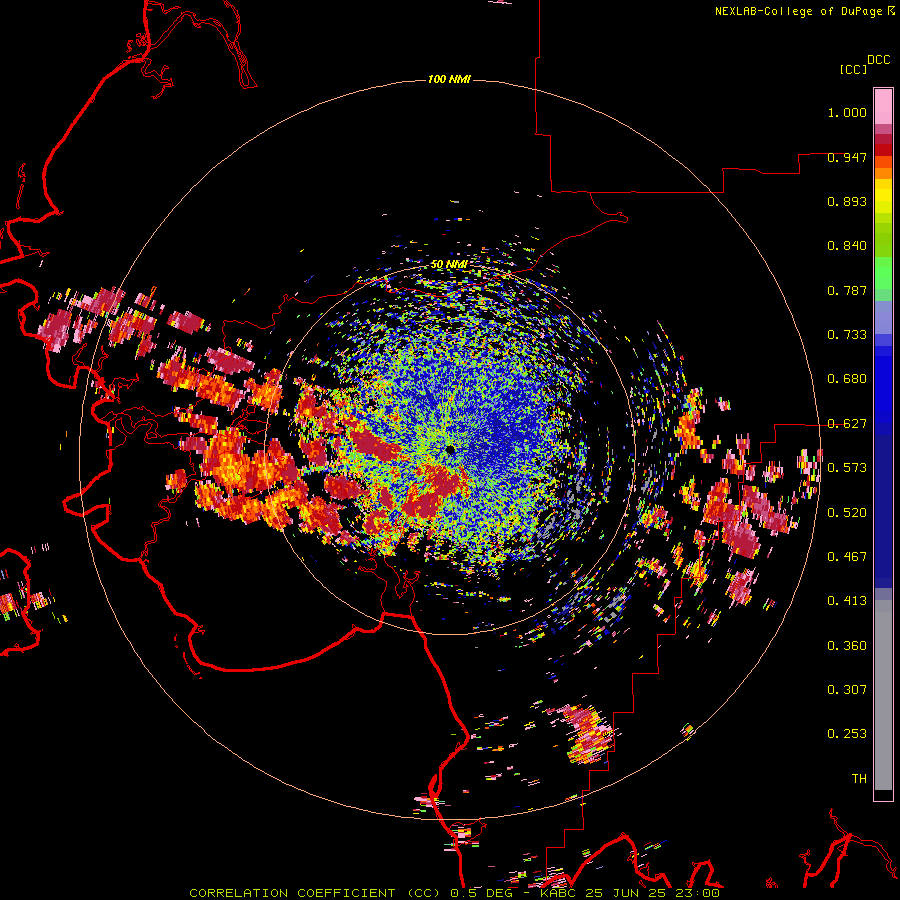This screenshot has height=900, width=900.
Task: Select the 0.307 legend value
Action: [847, 689]
